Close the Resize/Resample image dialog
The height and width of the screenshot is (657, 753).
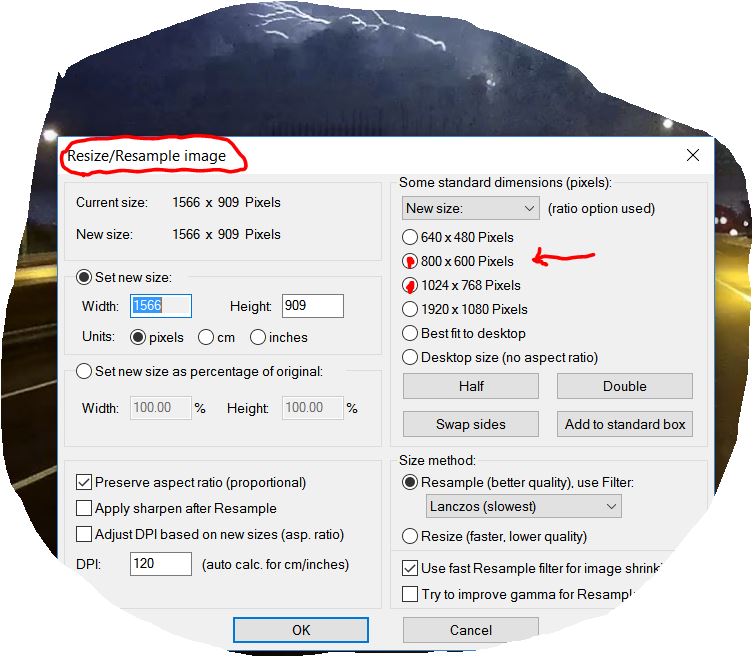pyautogui.click(x=692, y=155)
